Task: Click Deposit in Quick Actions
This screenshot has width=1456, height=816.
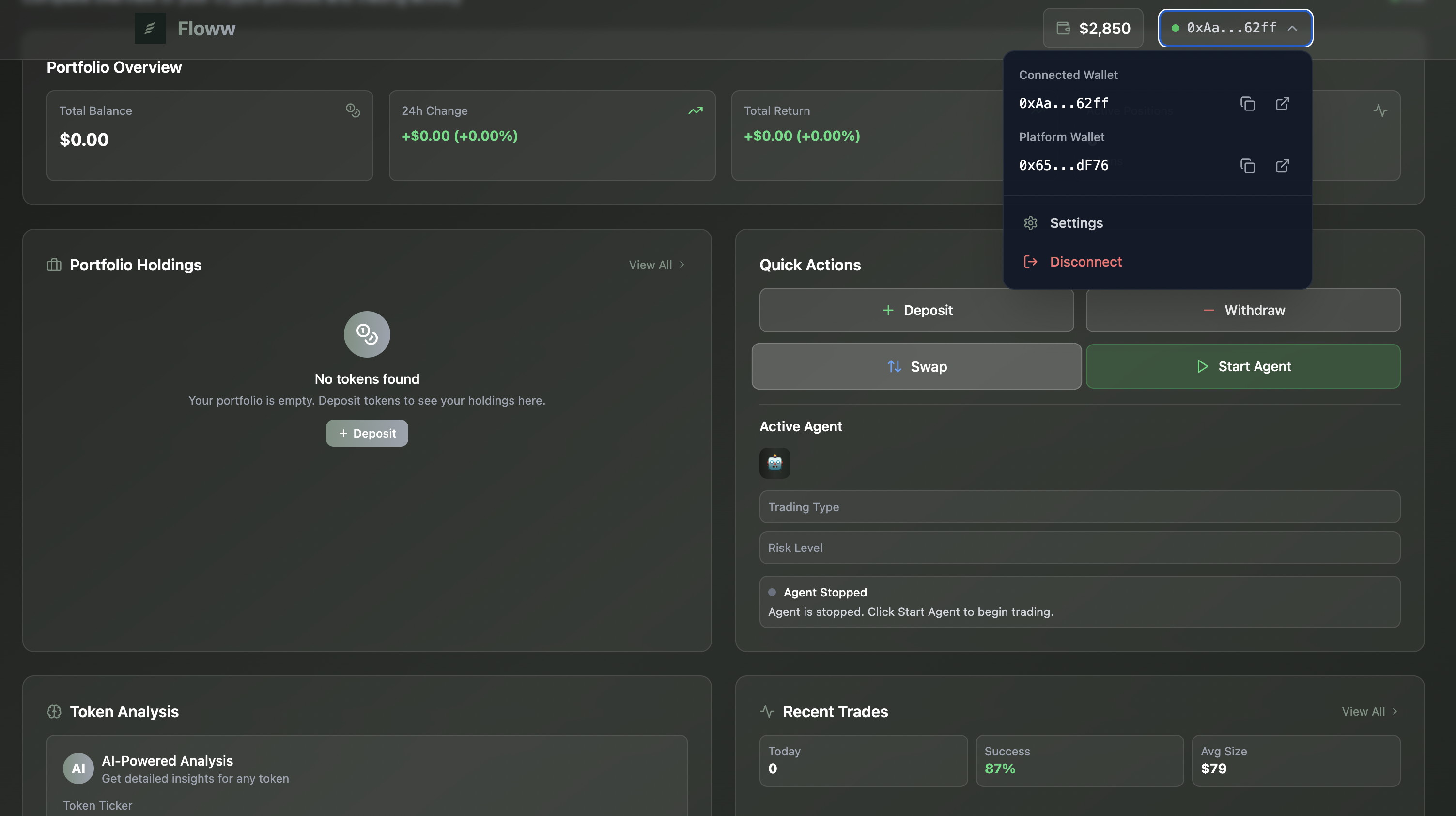Action: (916, 311)
